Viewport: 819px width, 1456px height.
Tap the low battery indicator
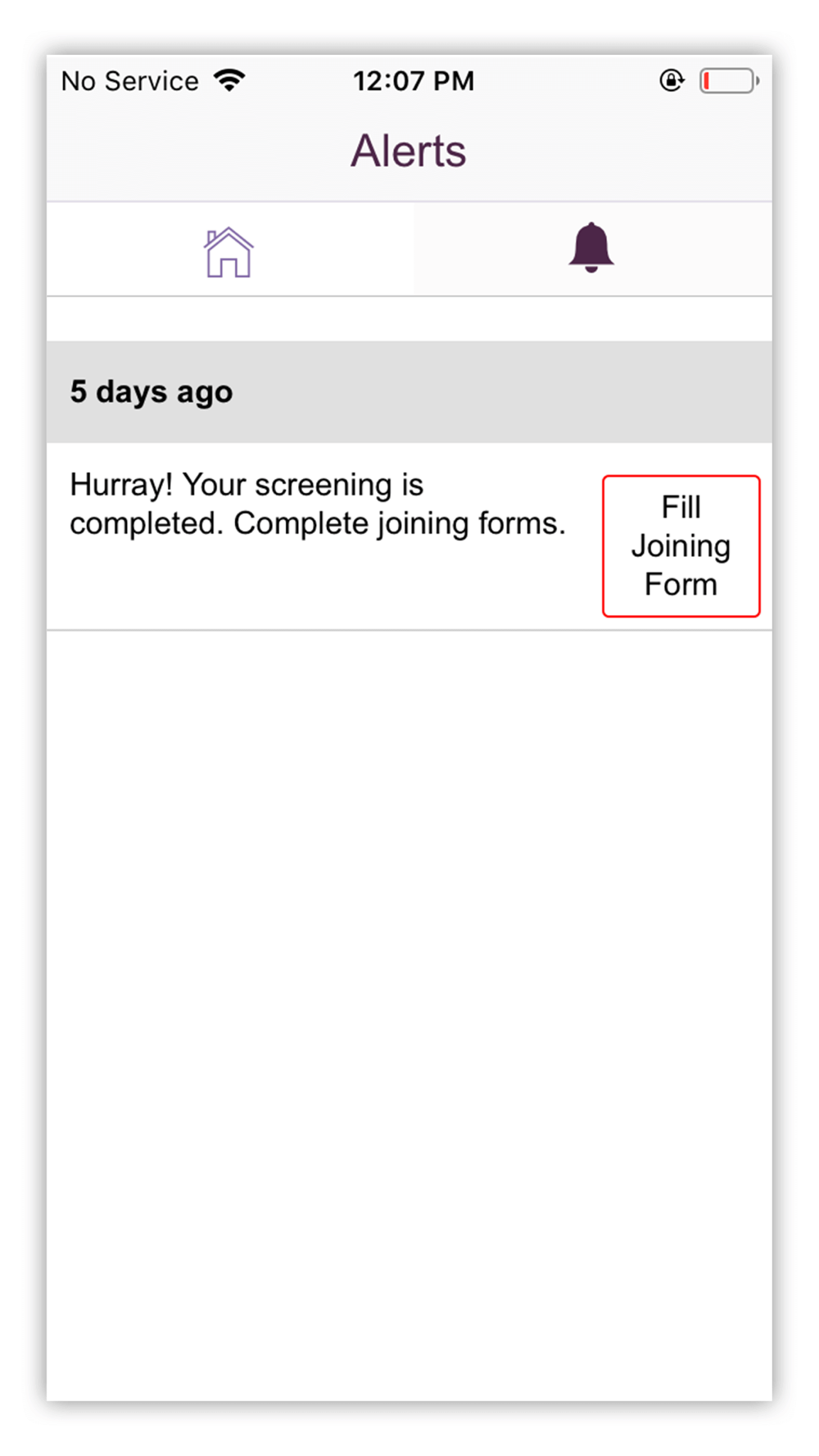729,81
